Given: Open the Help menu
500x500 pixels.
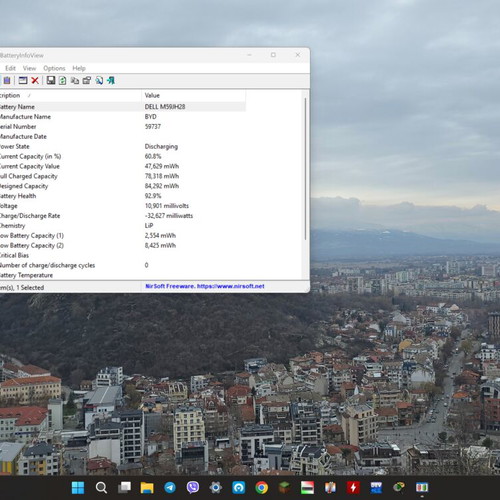Looking at the screenshot, I should (x=79, y=68).
